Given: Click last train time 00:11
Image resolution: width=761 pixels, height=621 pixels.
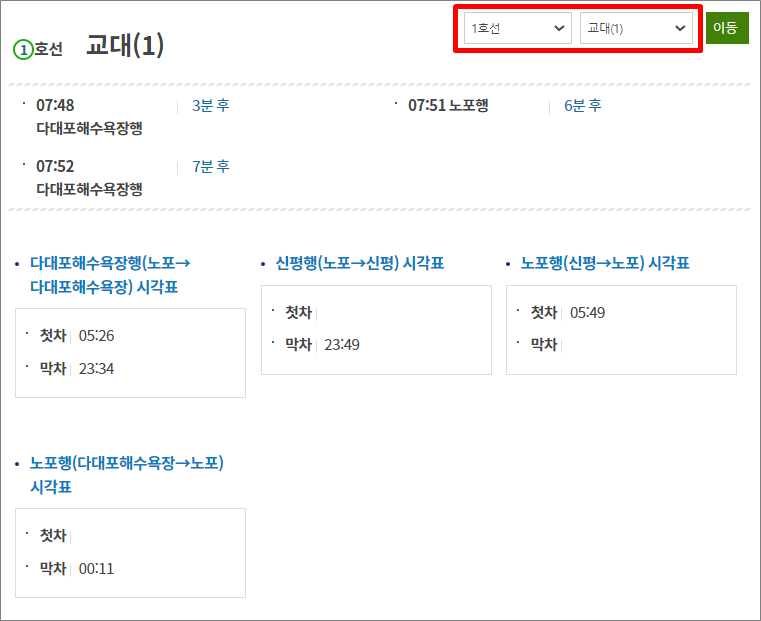Looking at the screenshot, I should coord(96,569).
